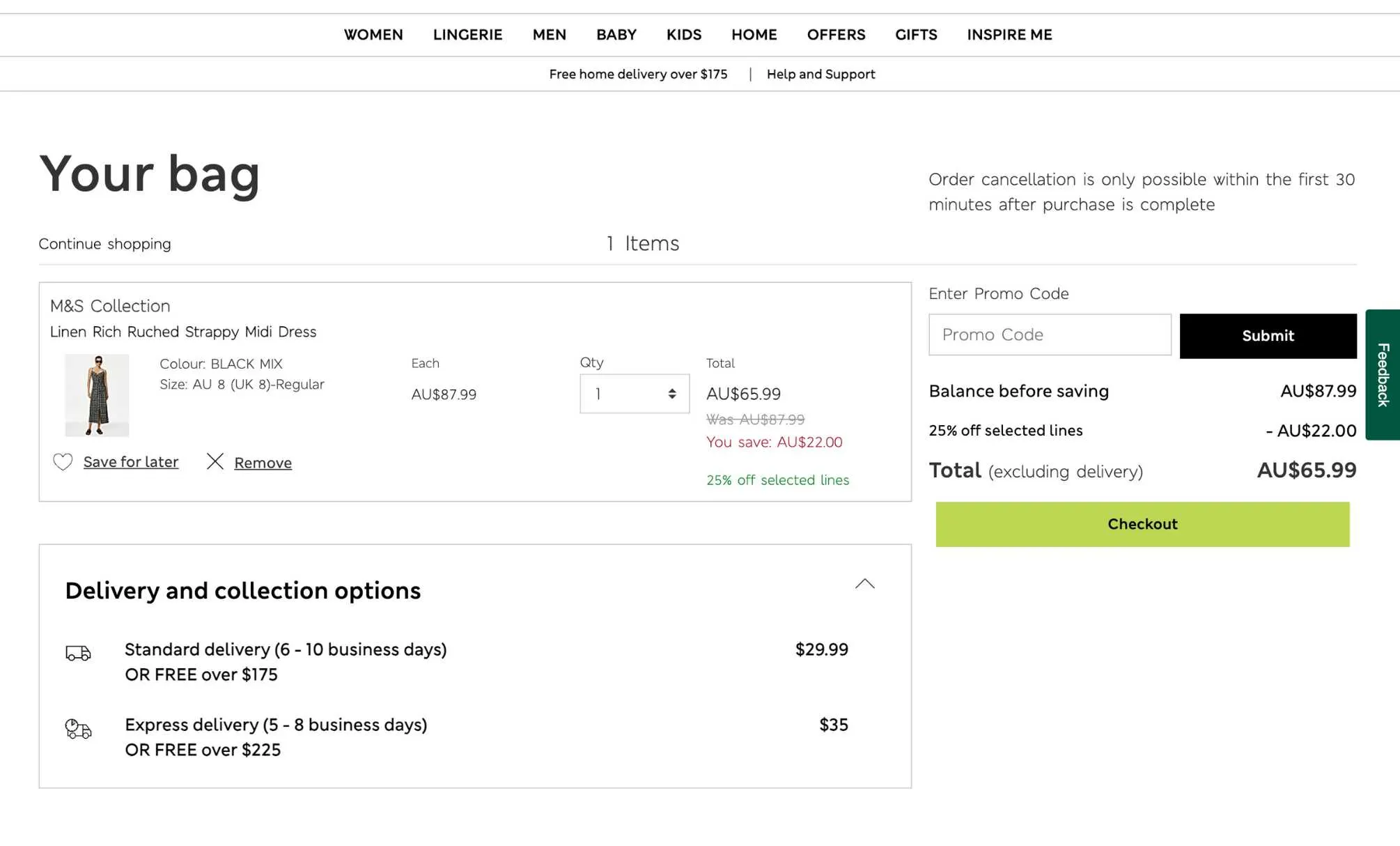Collapse Delivery and collection options chevron
1400x846 pixels.
[x=864, y=584]
